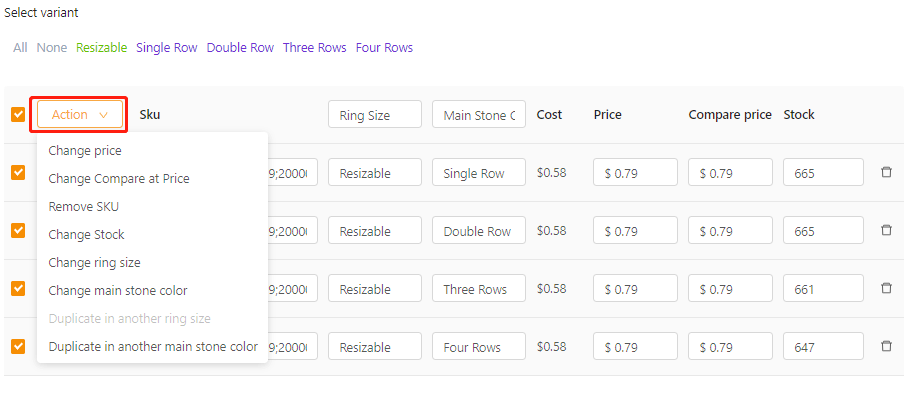Toggle the Three Rows variant checkbox
The width and height of the screenshot is (912, 398).
pos(18,289)
